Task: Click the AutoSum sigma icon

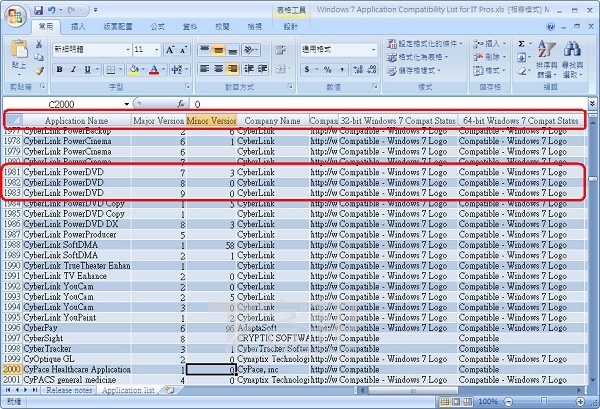Action: [521, 44]
